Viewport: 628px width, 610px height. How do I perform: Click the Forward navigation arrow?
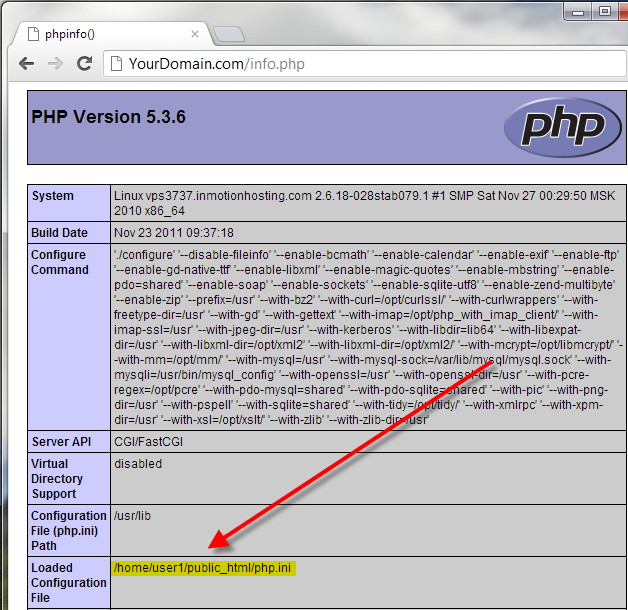[56, 64]
